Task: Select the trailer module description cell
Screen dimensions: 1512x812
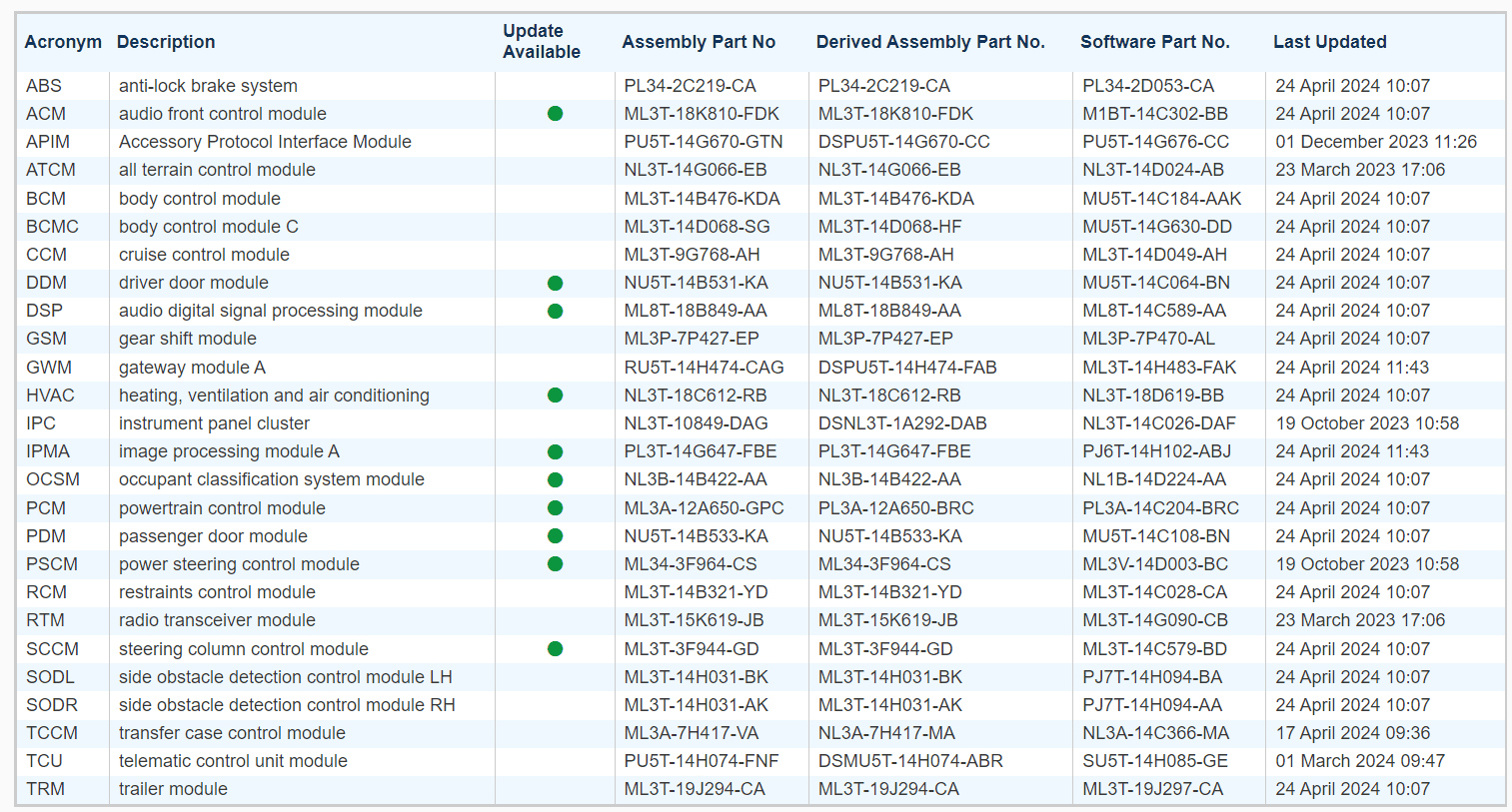Action: pos(173,789)
